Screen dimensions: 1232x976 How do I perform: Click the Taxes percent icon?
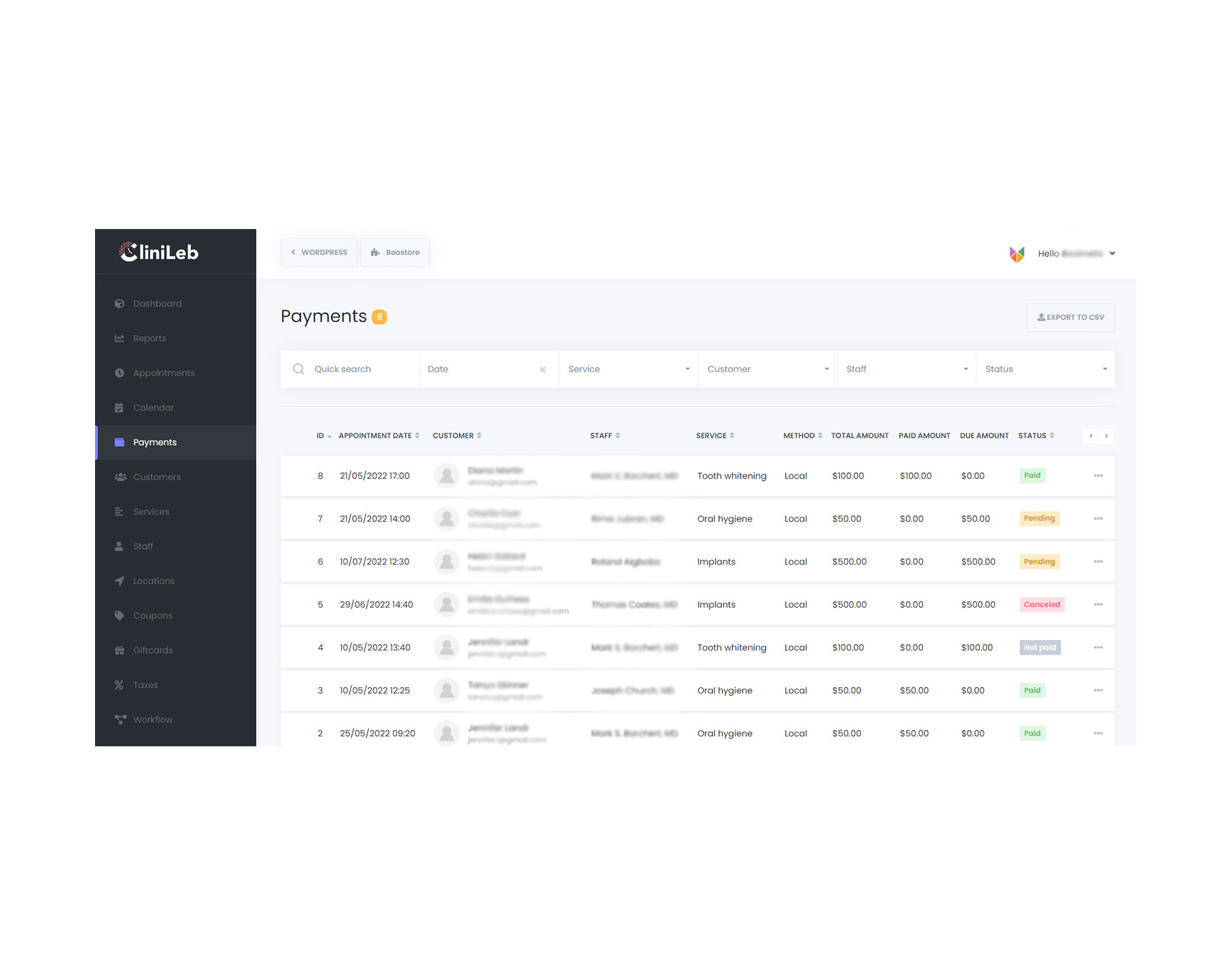tap(119, 685)
